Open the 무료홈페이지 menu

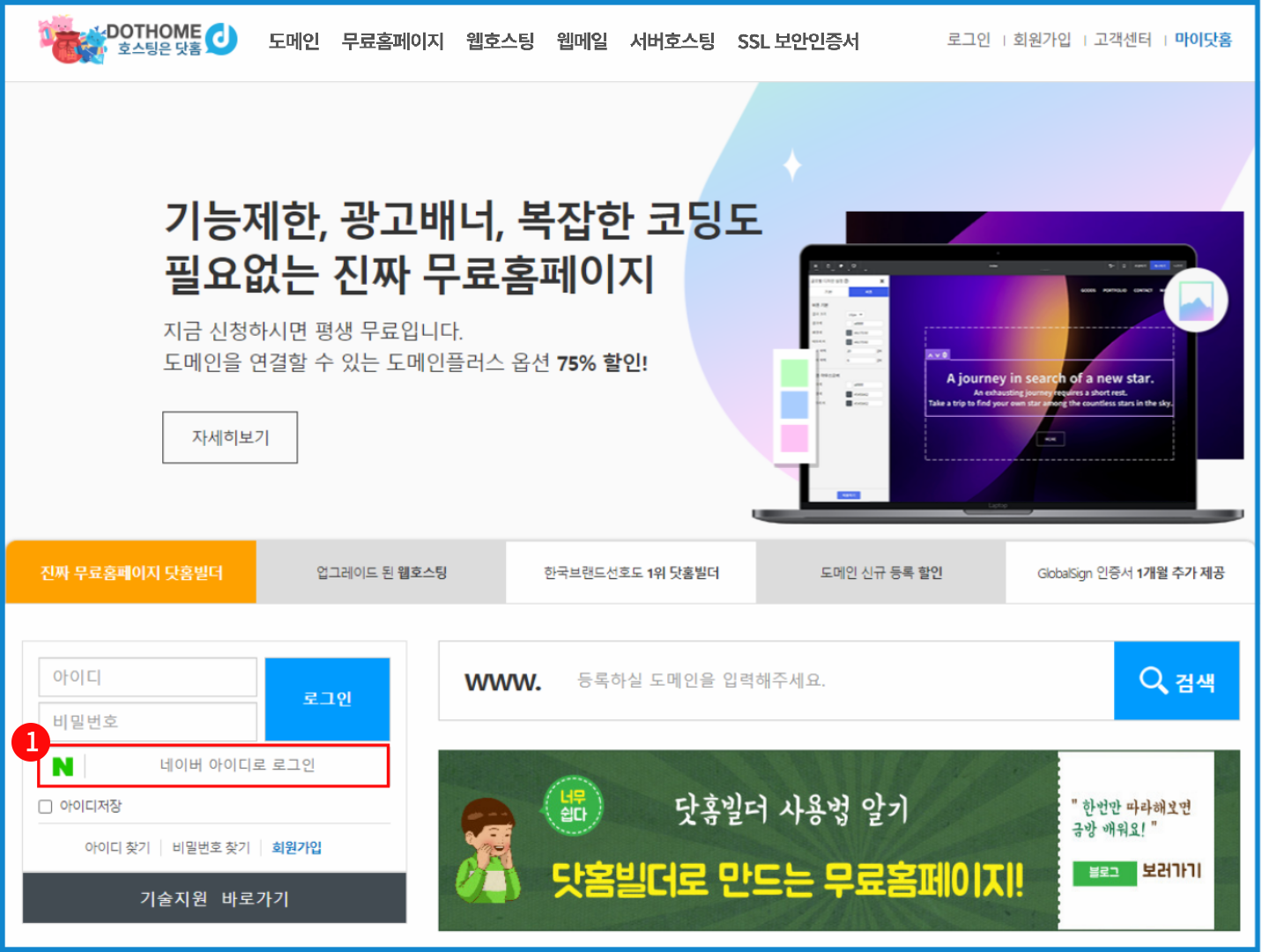(392, 41)
